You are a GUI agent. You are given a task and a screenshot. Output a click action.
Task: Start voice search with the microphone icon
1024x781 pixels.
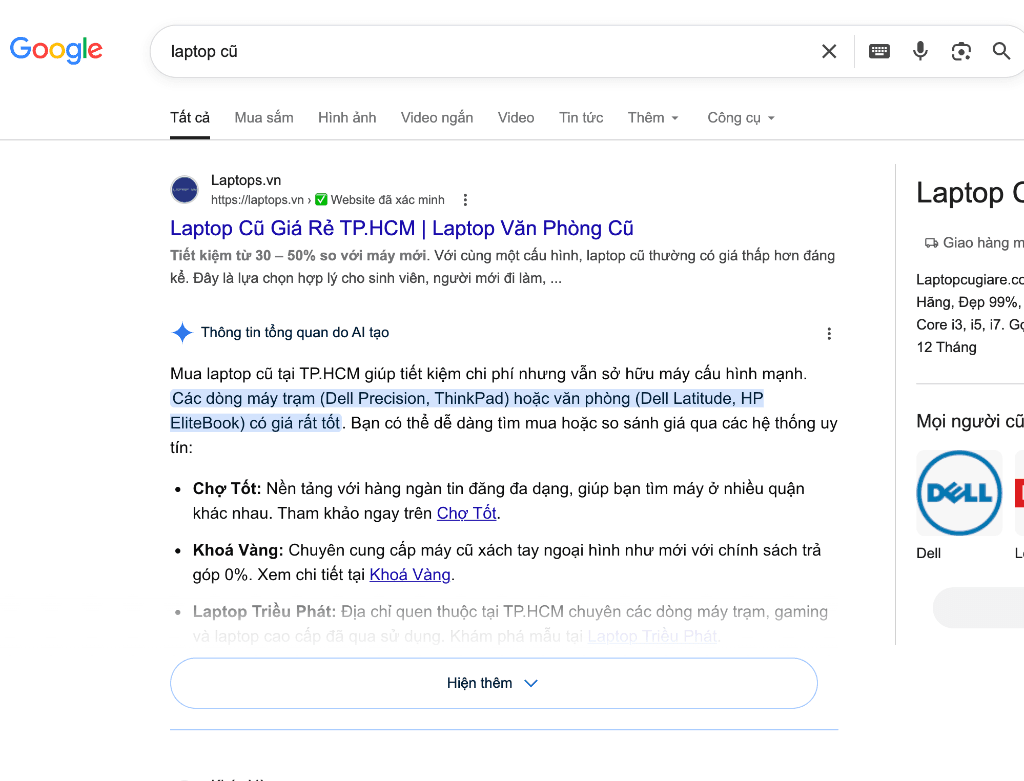tap(920, 51)
